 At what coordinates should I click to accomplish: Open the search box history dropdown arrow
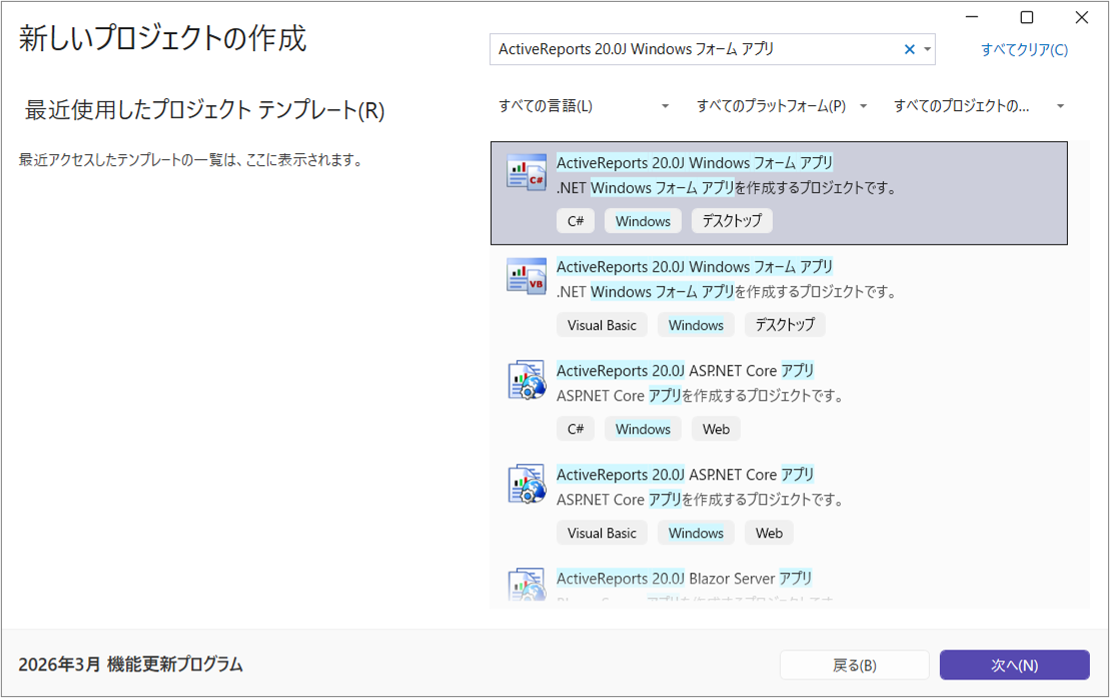pos(927,49)
